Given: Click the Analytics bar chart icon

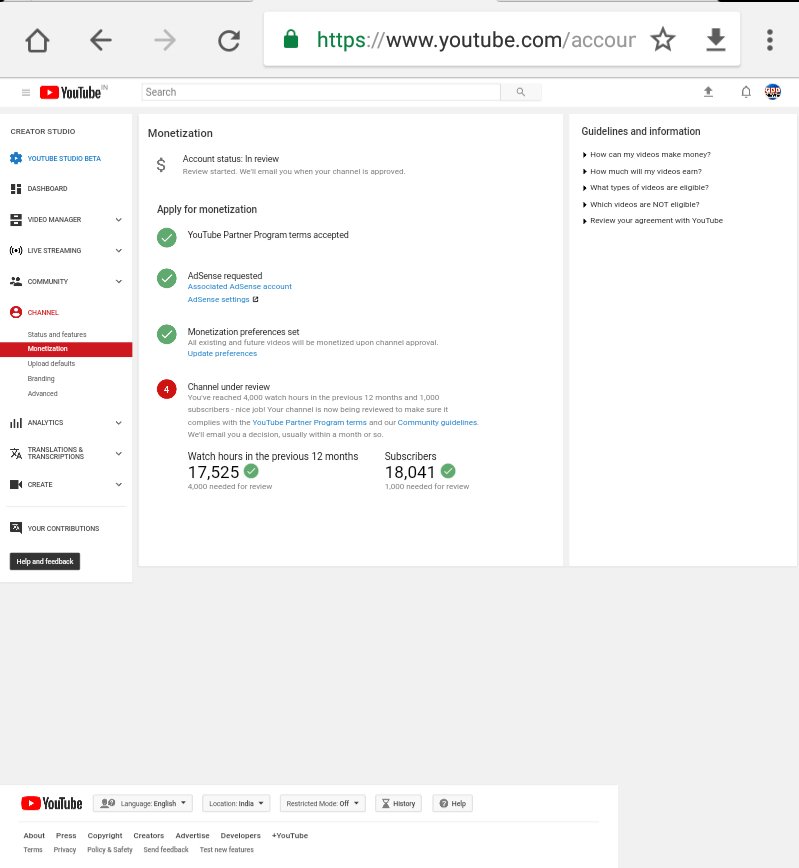Looking at the screenshot, I should [16, 423].
